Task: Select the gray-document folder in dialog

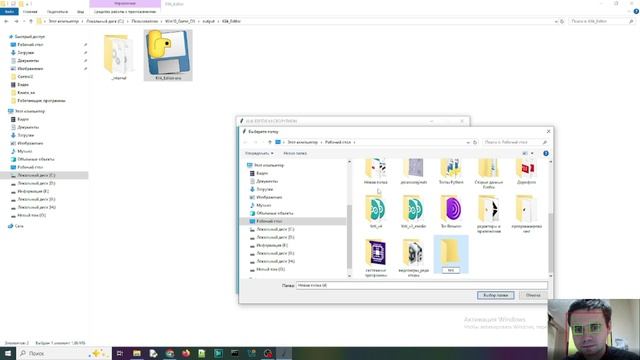Action: pos(413,171)
